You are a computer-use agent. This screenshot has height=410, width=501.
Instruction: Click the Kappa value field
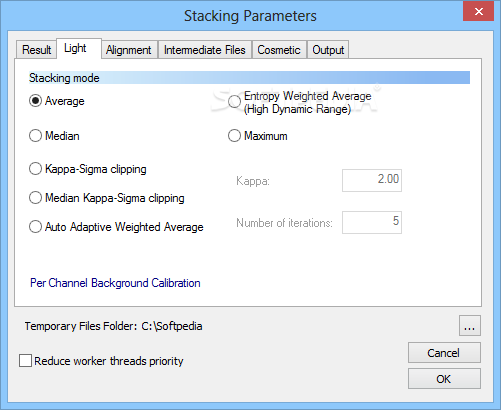372,180
